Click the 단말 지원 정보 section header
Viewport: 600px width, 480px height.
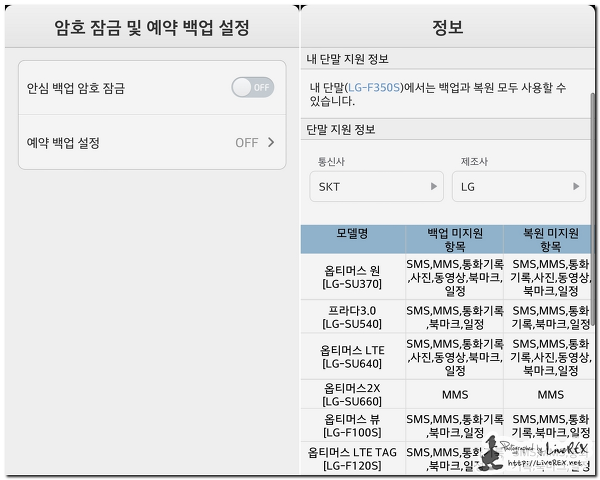pos(447,129)
